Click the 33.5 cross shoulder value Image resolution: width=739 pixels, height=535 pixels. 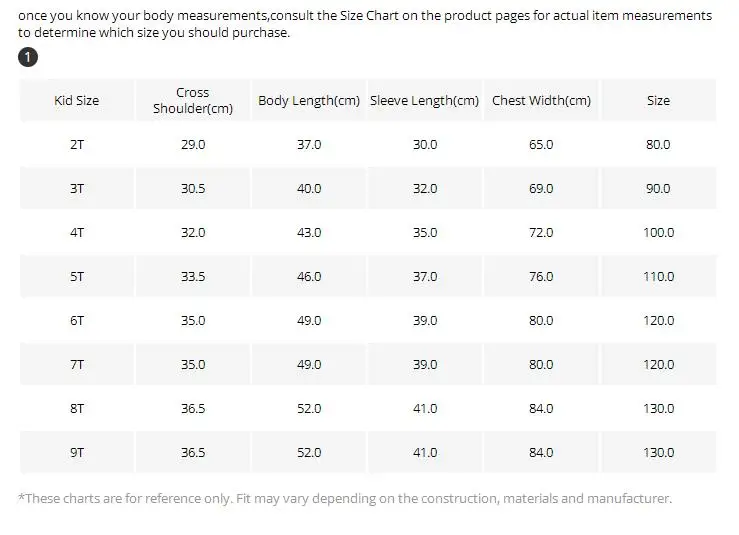click(193, 277)
